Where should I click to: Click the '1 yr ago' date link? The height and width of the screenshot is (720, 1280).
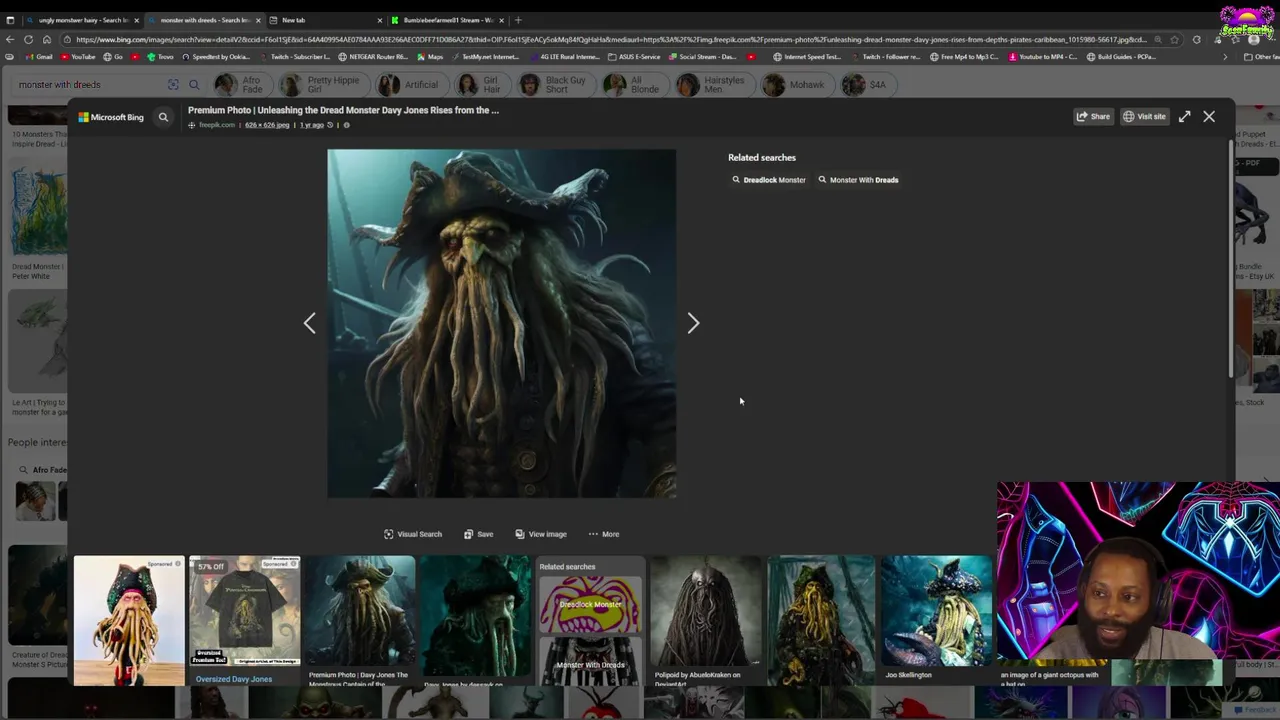(312, 125)
